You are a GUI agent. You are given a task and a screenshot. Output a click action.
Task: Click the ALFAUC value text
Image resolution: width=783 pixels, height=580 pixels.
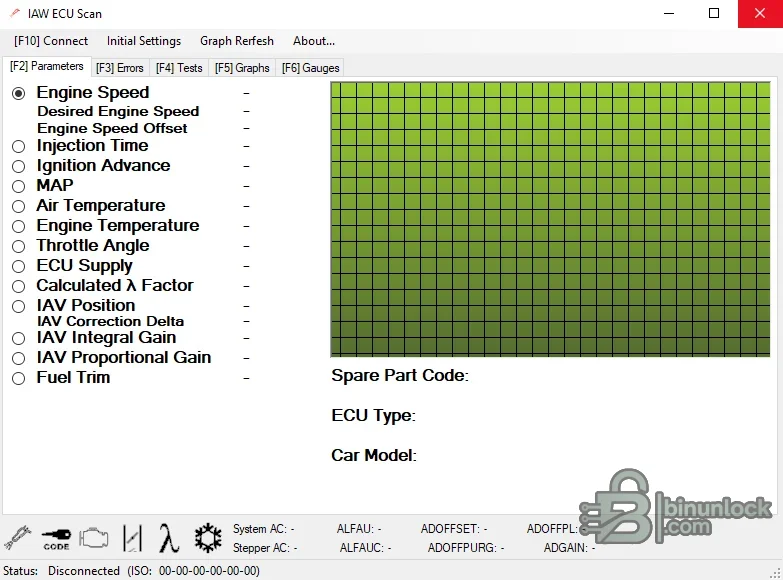pyautogui.click(x=366, y=548)
